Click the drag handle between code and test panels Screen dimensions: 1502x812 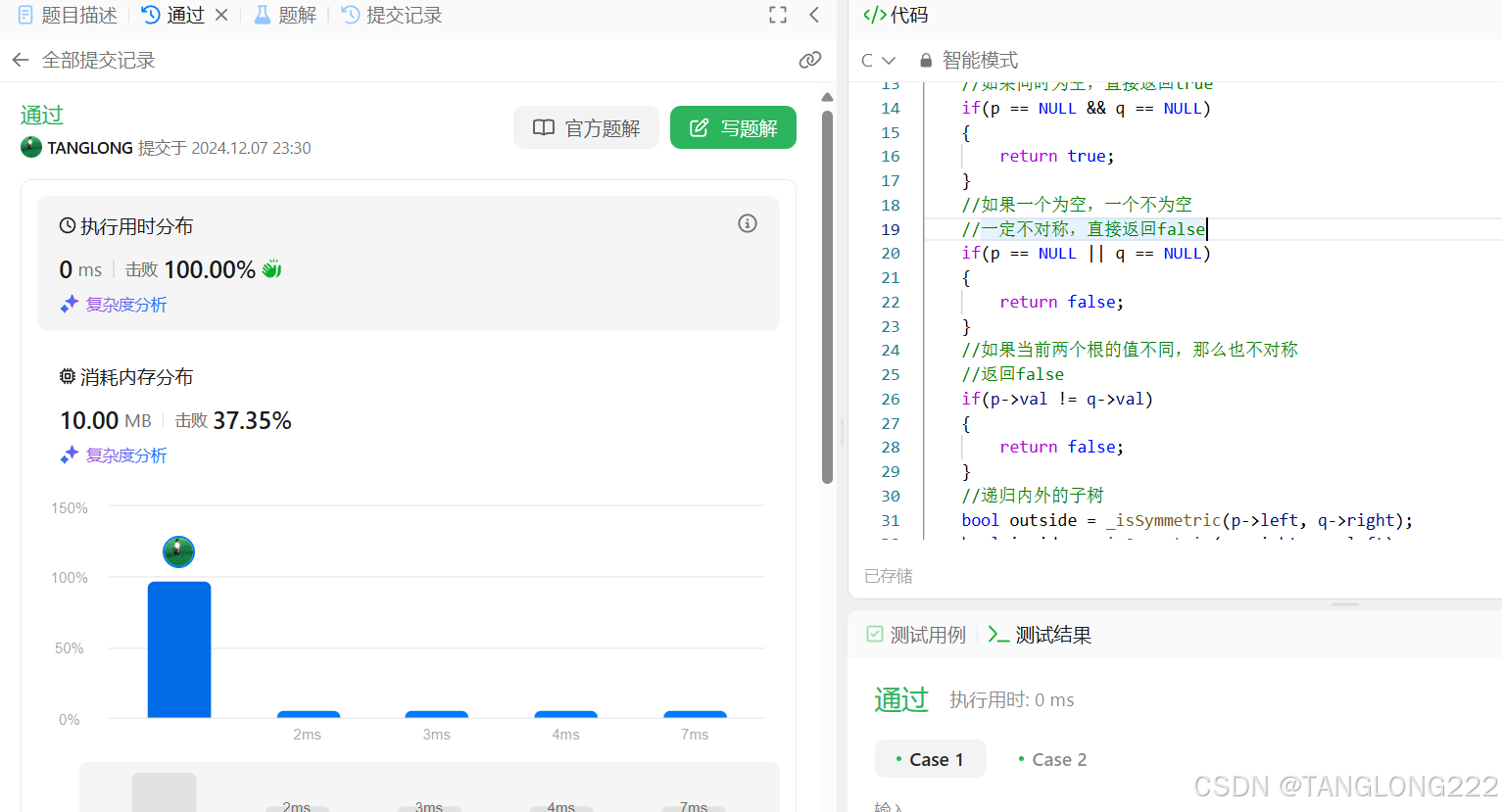[x=1345, y=604]
